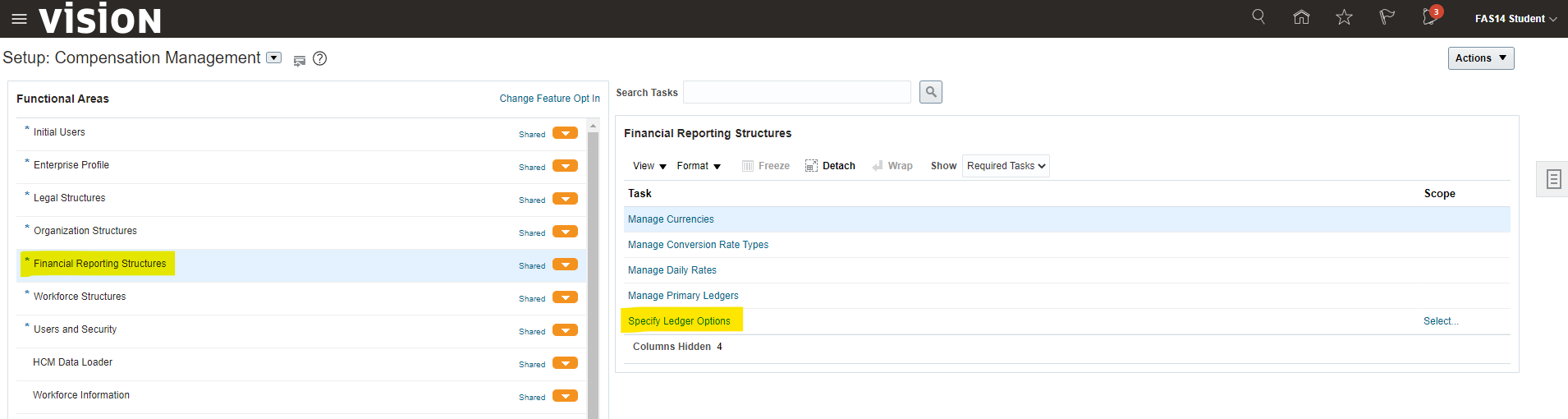This screenshot has width=1568, height=419.
Task: Open the Format menu
Action: [699, 166]
